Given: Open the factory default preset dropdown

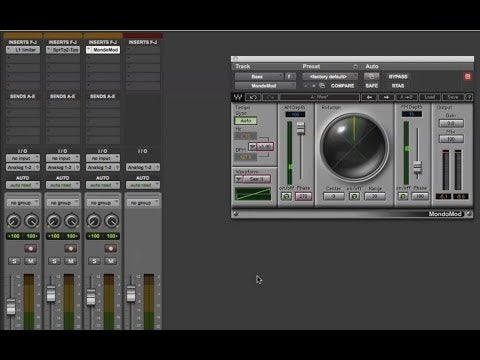Looking at the screenshot, I should (x=330, y=77).
